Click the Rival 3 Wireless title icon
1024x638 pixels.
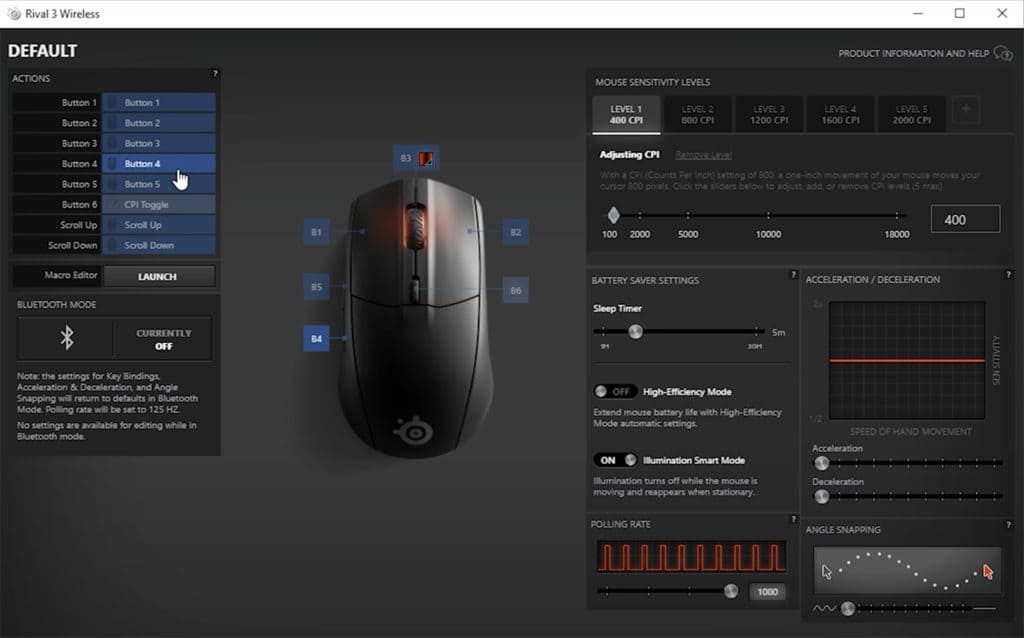point(14,14)
